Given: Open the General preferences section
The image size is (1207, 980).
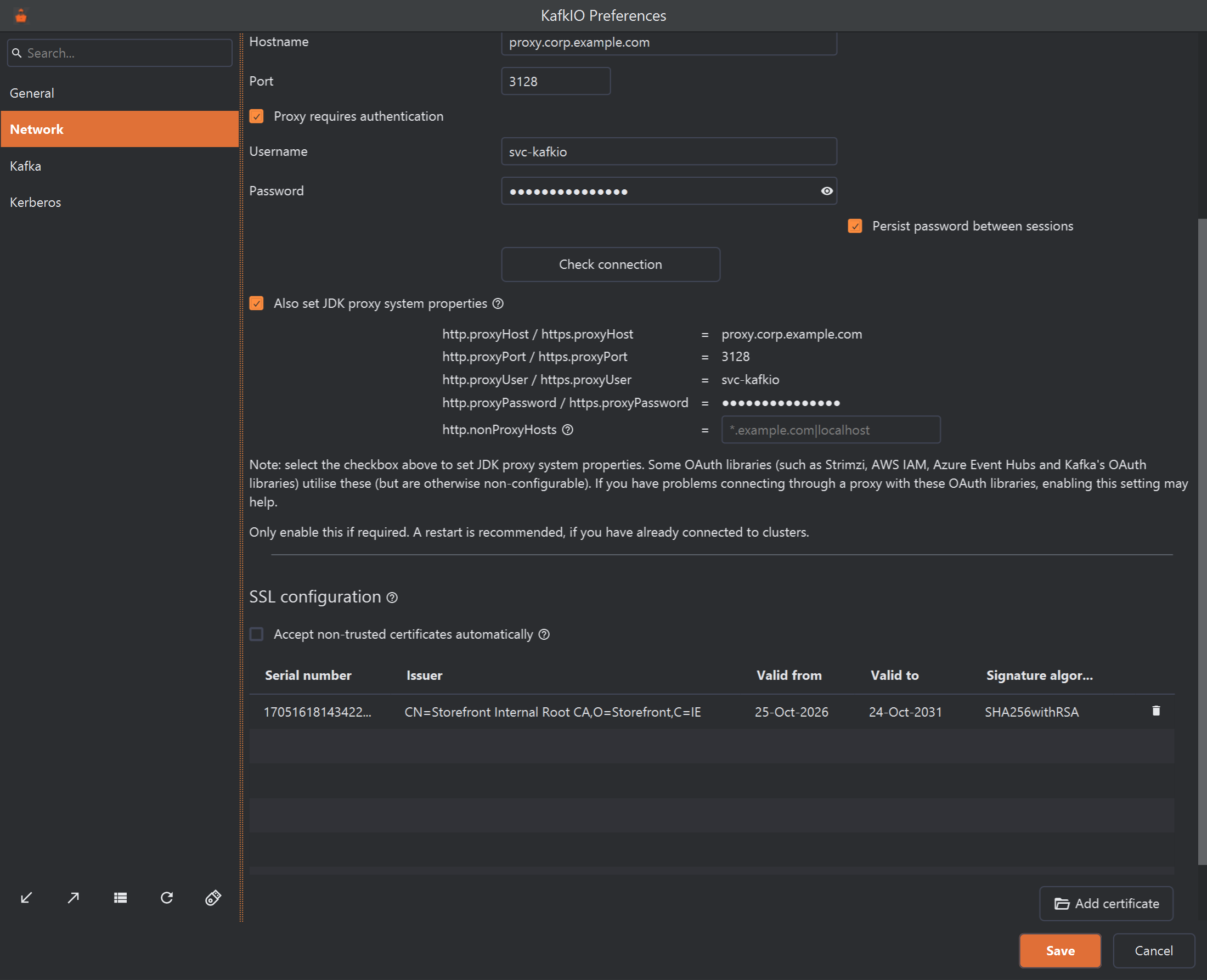Looking at the screenshot, I should click(120, 93).
